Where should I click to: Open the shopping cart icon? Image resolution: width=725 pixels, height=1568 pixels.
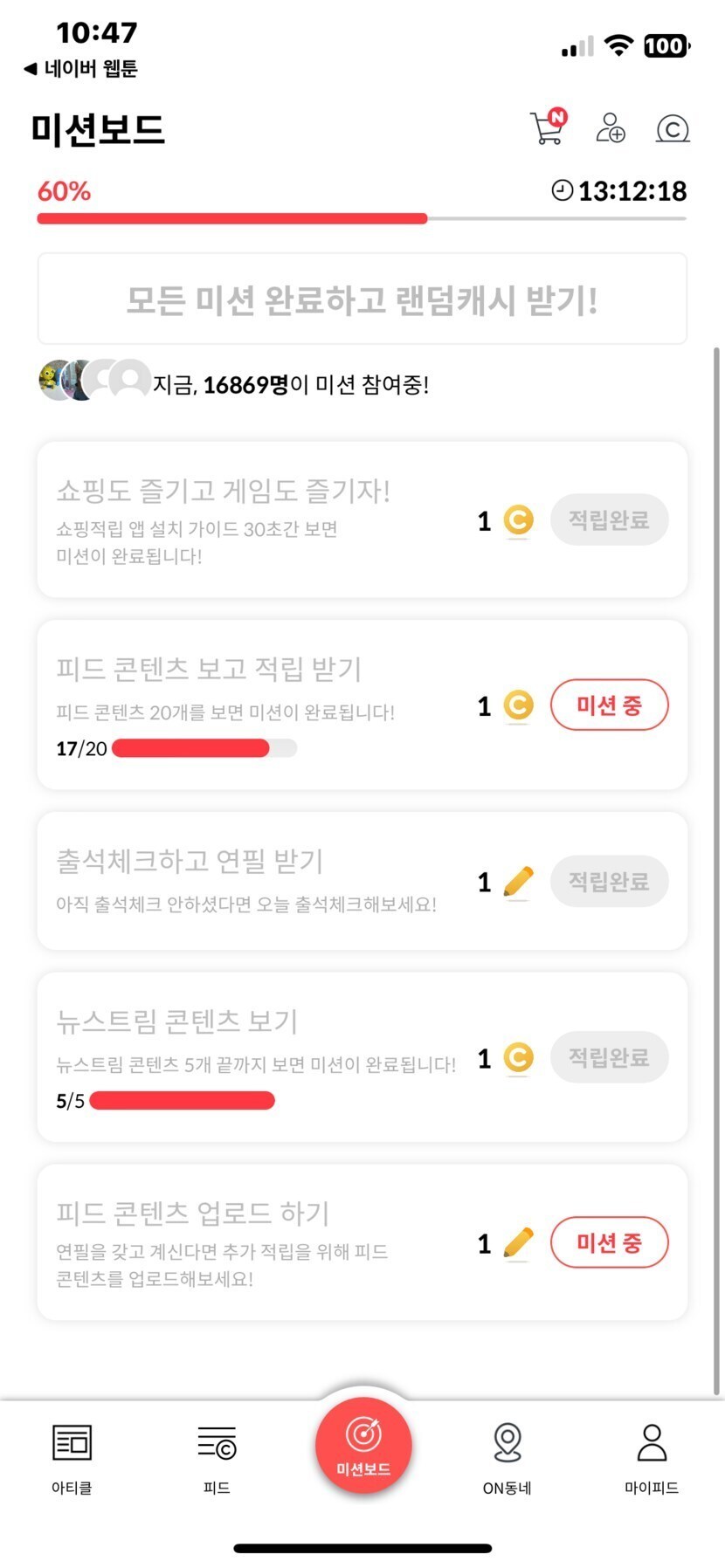pos(547,127)
